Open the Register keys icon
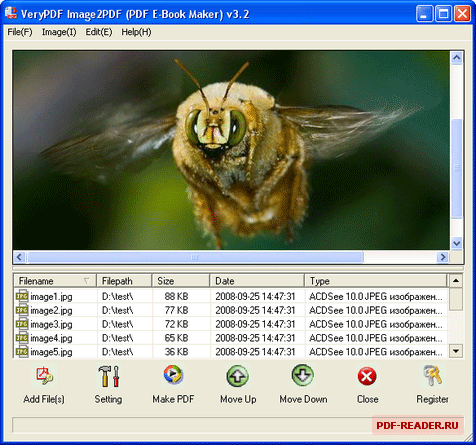The image size is (476, 445). coord(433,376)
